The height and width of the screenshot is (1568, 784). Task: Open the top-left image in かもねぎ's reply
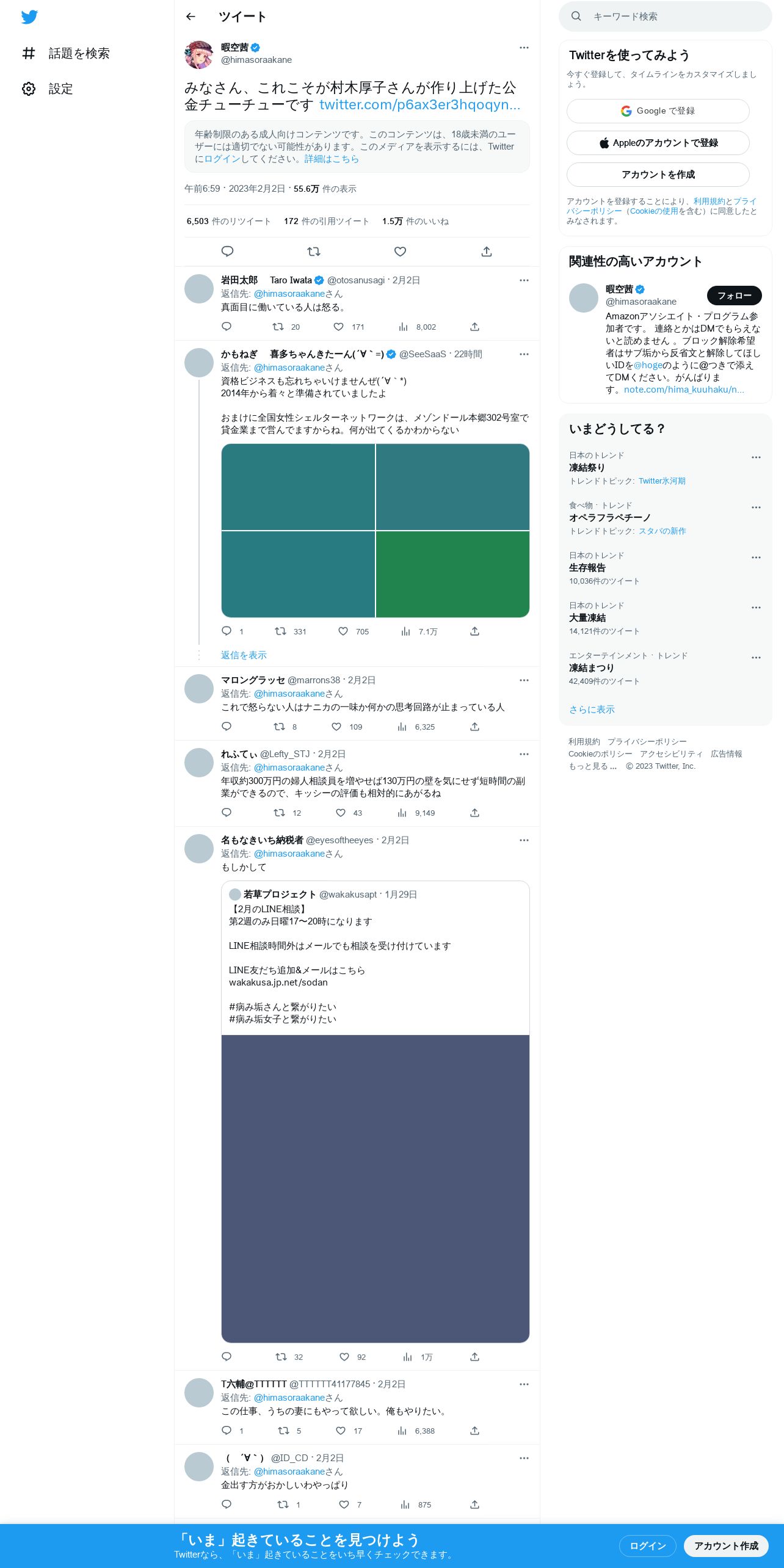point(298,487)
